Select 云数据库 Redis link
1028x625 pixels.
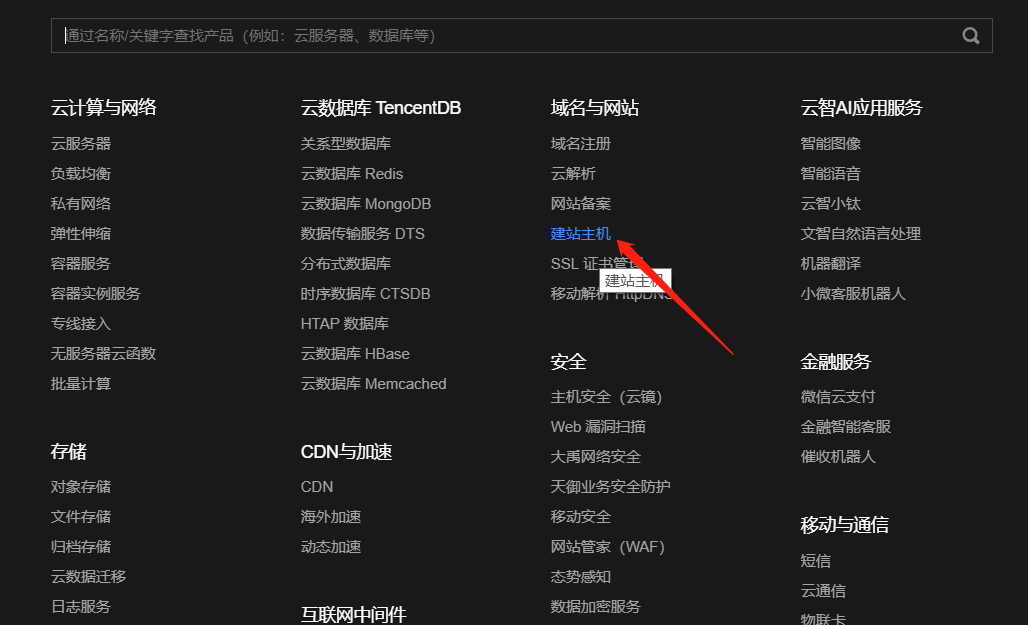351,174
